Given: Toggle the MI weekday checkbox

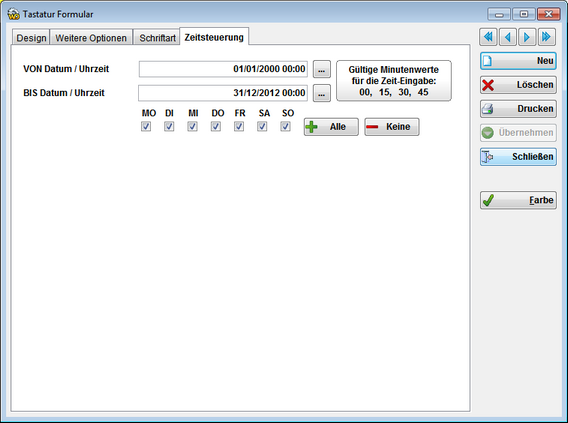Looking at the screenshot, I should click(192, 126).
